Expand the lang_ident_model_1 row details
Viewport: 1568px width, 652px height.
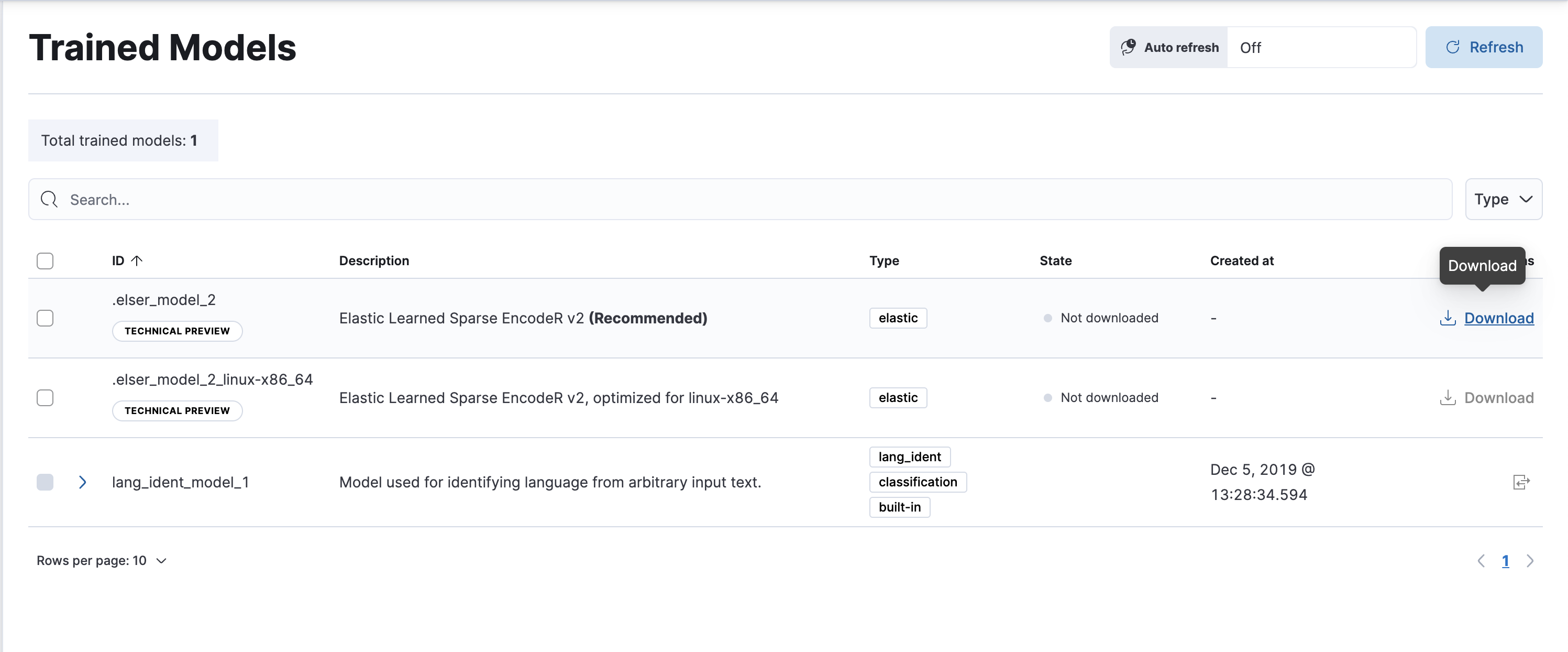[82, 482]
